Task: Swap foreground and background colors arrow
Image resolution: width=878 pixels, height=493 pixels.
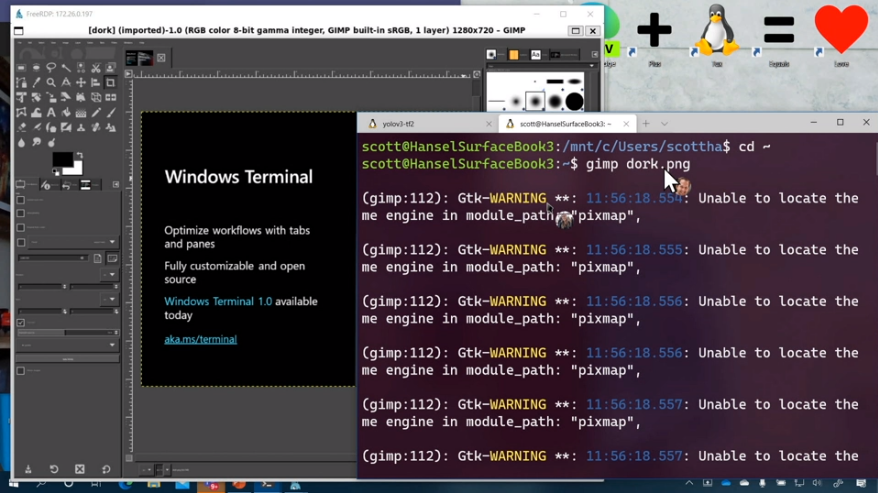Action: (80, 155)
